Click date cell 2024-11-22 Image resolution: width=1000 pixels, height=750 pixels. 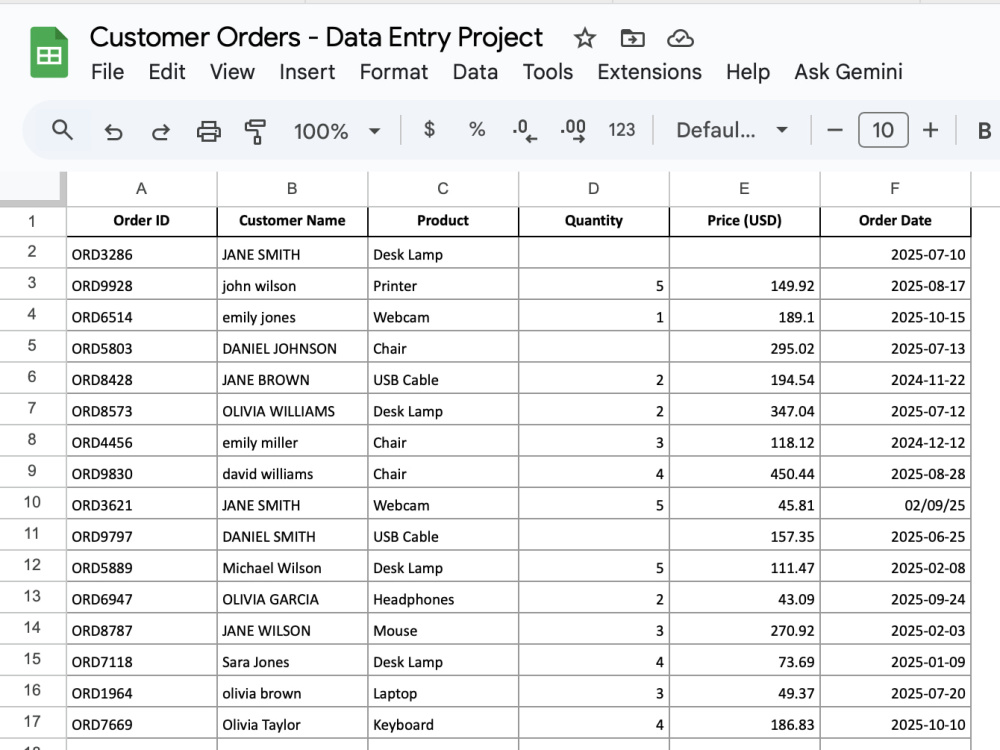[895, 378]
